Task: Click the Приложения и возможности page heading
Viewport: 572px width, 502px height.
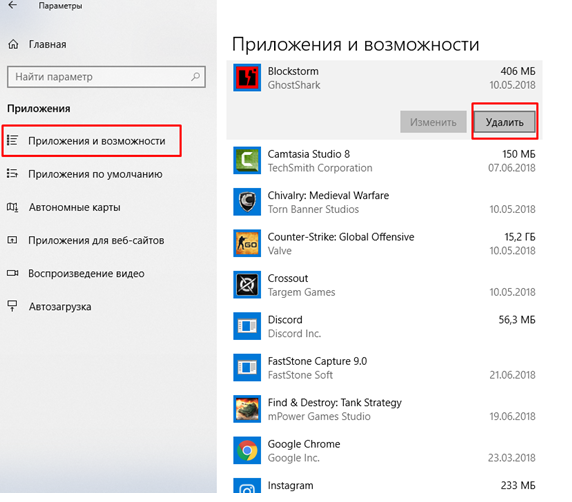Action: (355, 45)
